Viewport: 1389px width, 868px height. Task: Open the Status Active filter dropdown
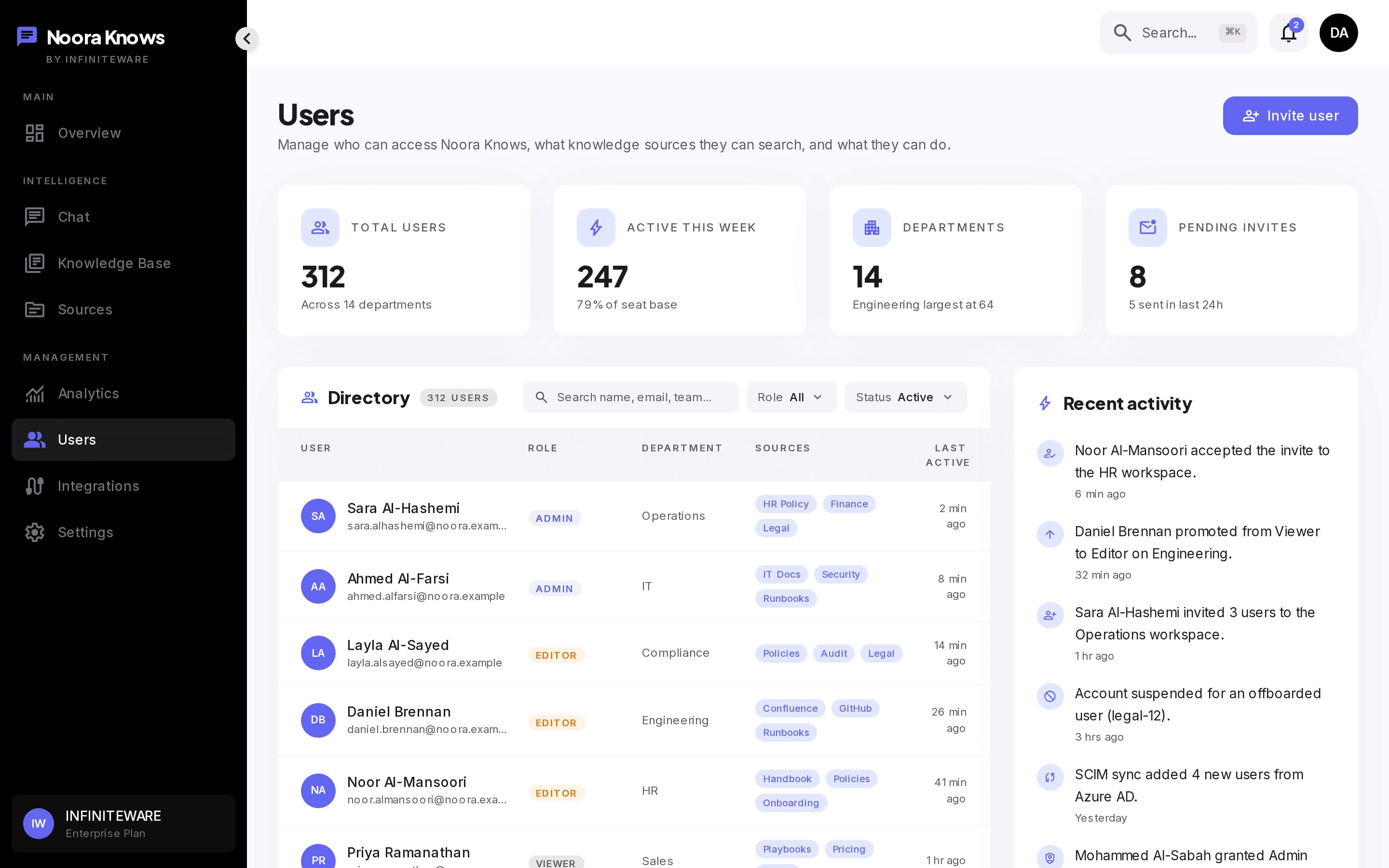click(x=906, y=397)
